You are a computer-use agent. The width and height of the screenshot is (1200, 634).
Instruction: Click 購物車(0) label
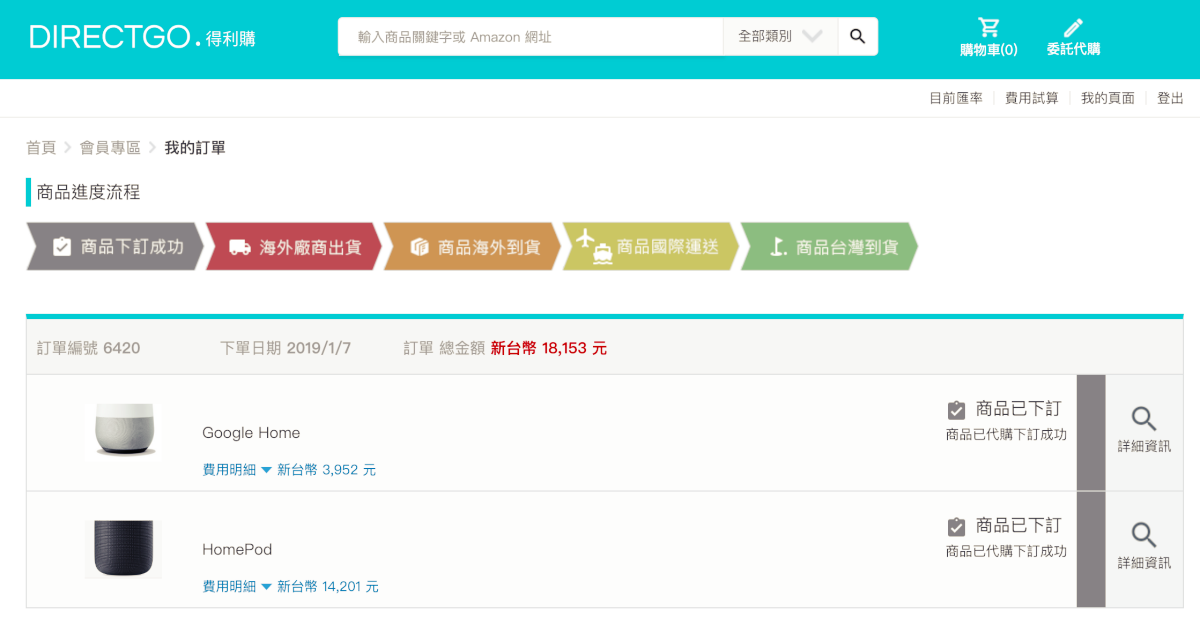click(989, 50)
